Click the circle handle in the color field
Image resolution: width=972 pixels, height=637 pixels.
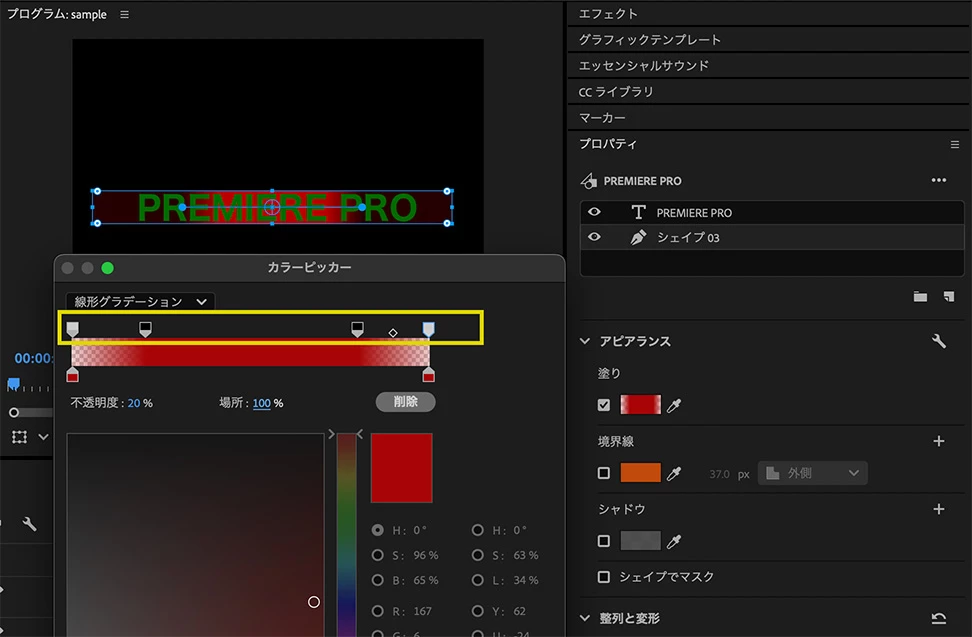(x=314, y=602)
